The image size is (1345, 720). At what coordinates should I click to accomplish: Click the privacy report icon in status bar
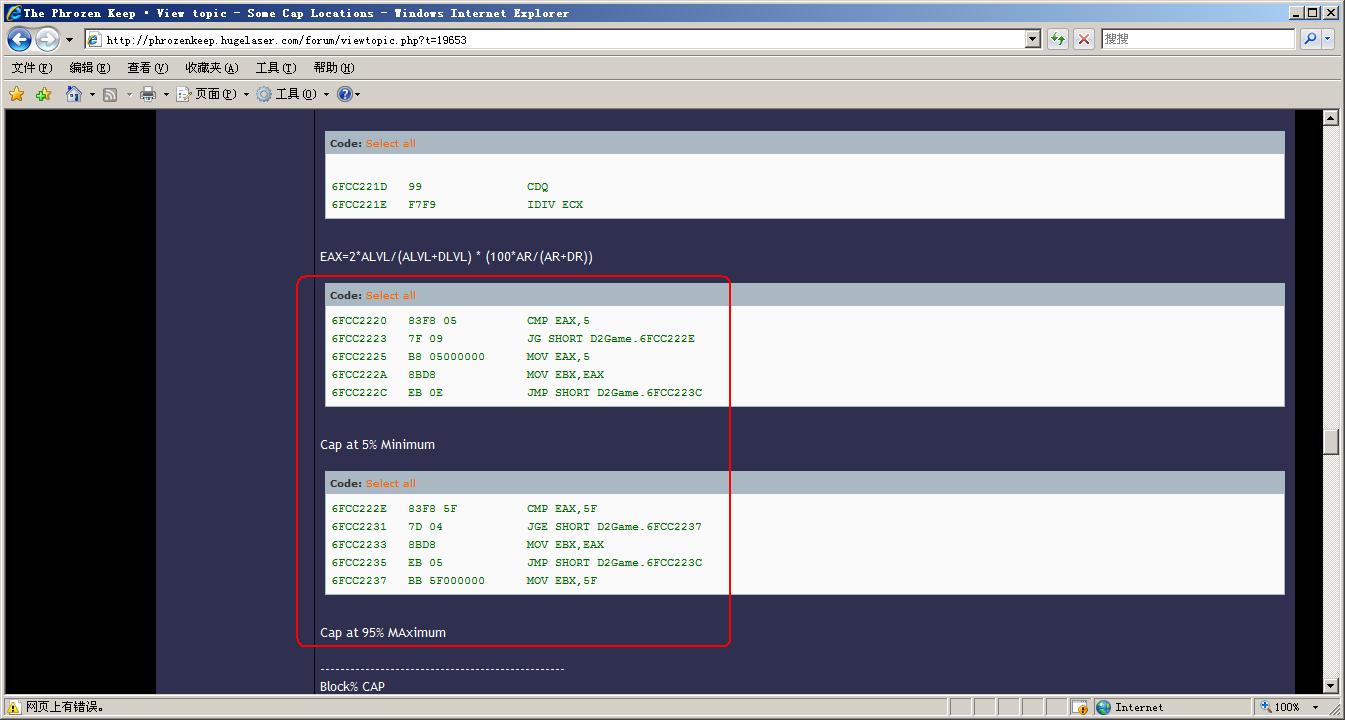(x=1078, y=707)
